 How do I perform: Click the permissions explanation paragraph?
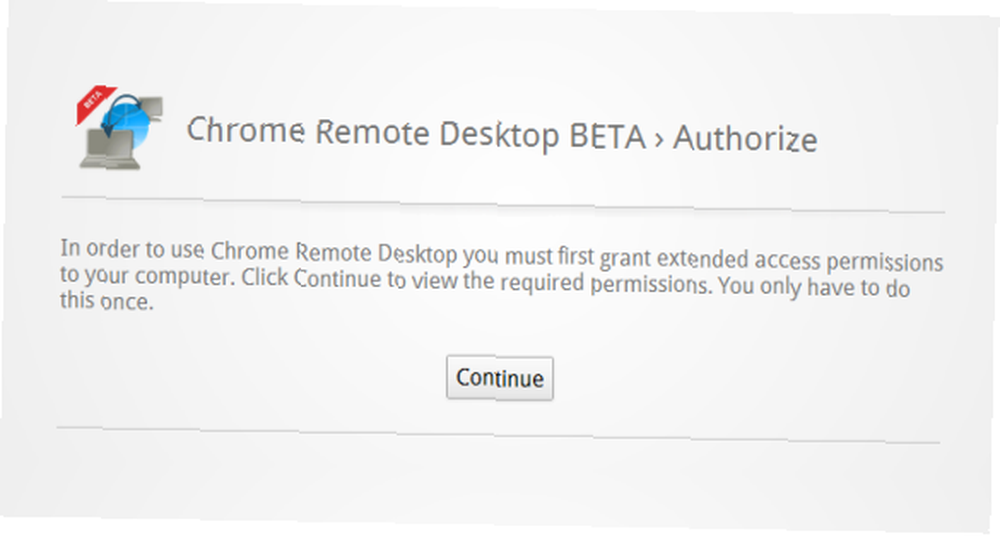click(501, 275)
